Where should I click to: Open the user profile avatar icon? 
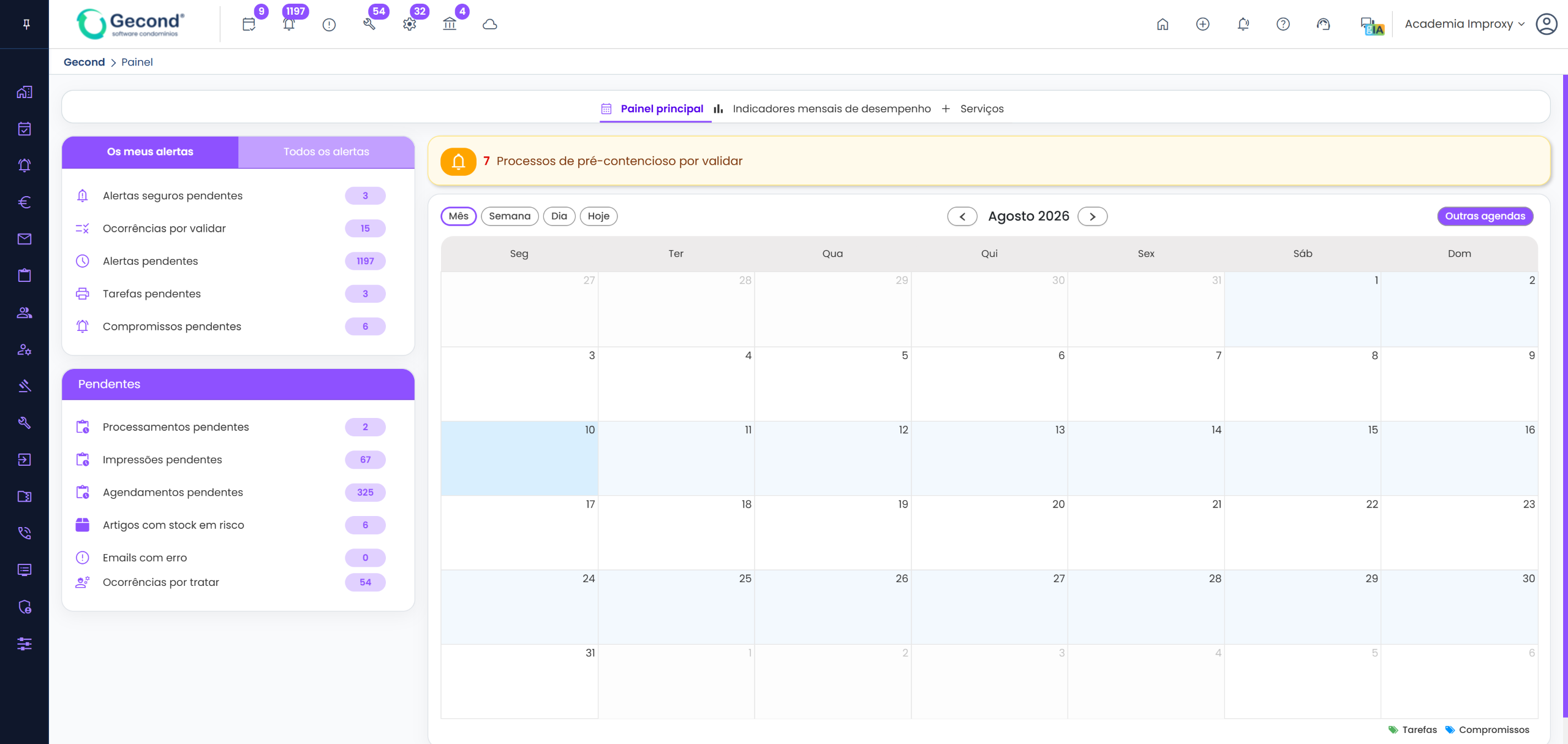click(x=1547, y=24)
